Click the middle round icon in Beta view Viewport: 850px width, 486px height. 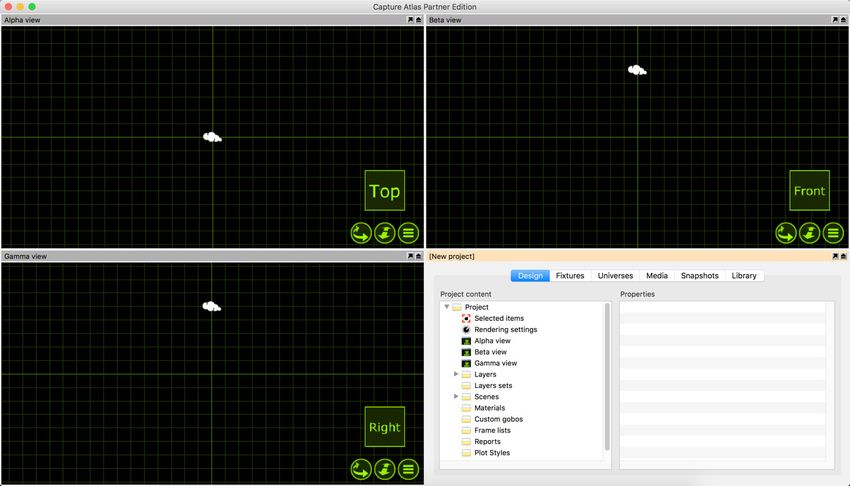point(809,233)
